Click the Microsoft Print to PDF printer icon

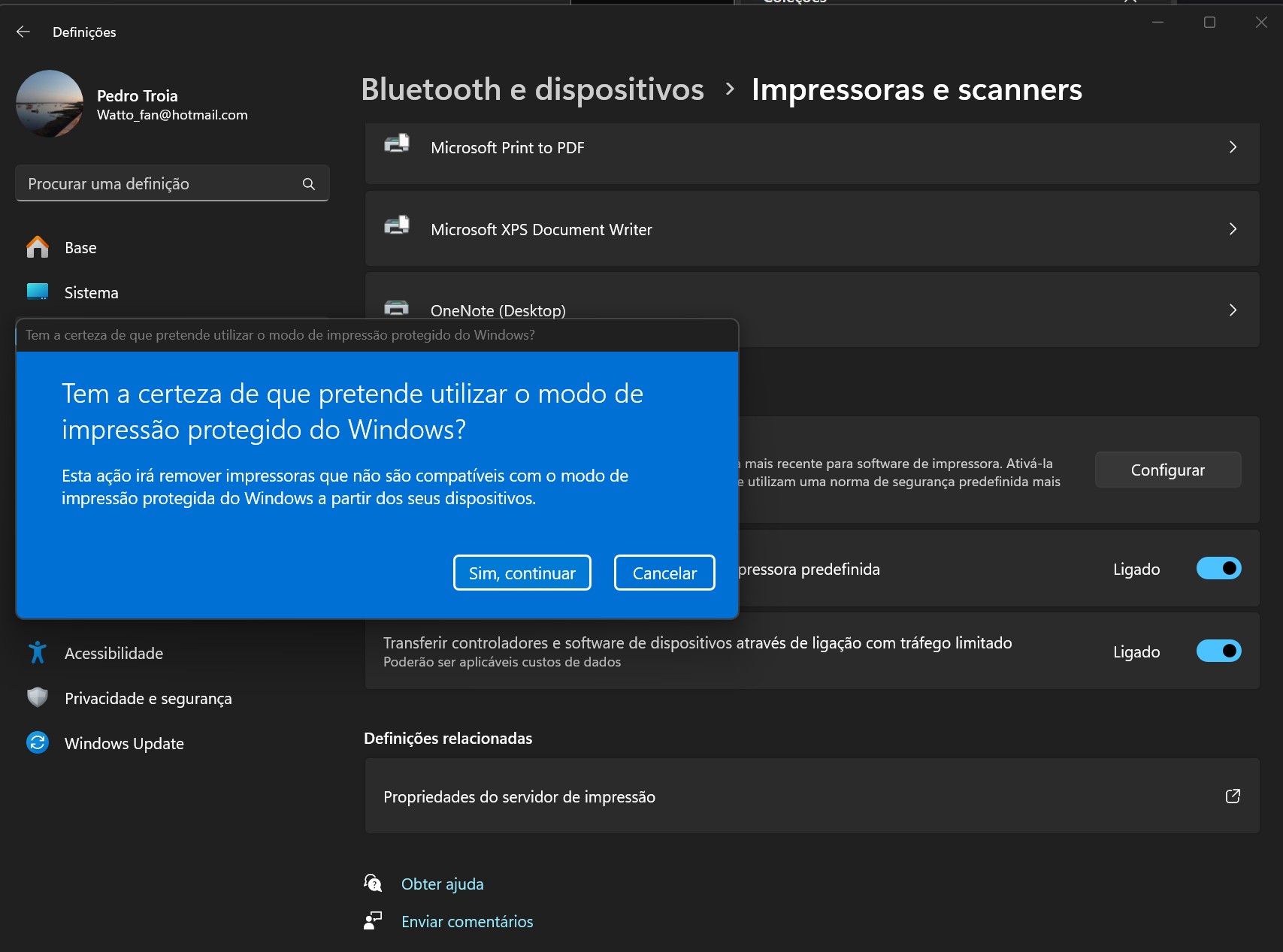coord(397,144)
